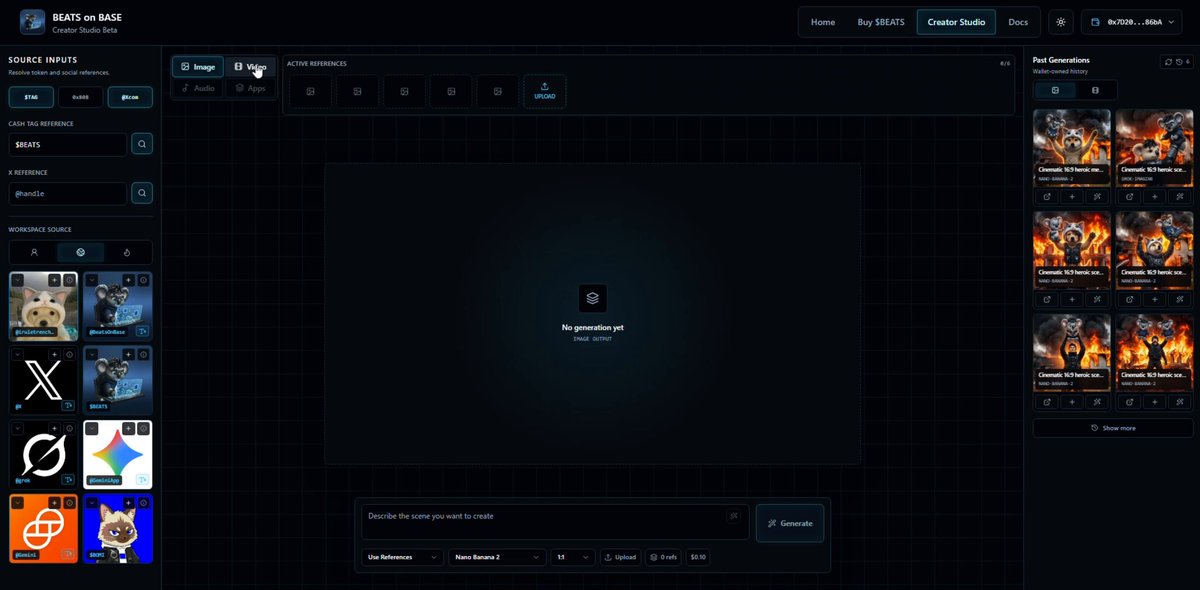The image size is (1200, 590).
Task: Select the Apps mode tab
Action: point(250,88)
